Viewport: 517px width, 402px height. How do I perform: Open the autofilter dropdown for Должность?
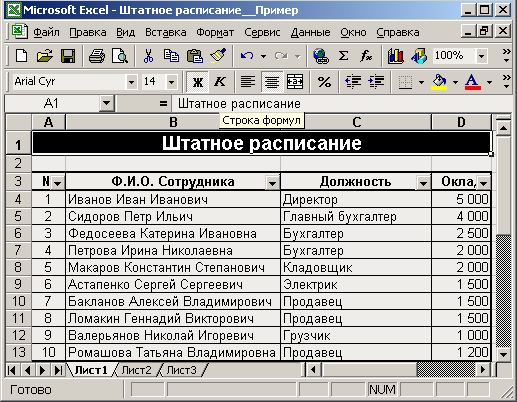pyautogui.click(x=423, y=183)
